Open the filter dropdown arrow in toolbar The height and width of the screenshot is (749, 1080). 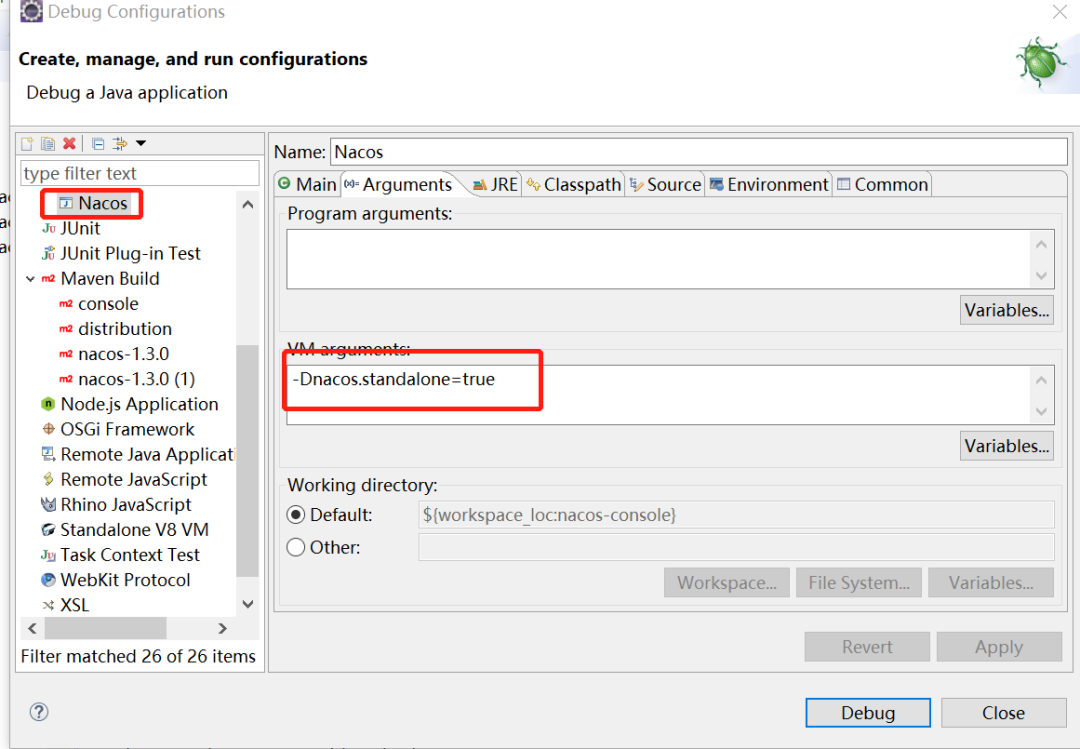pyautogui.click(x=141, y=143)
